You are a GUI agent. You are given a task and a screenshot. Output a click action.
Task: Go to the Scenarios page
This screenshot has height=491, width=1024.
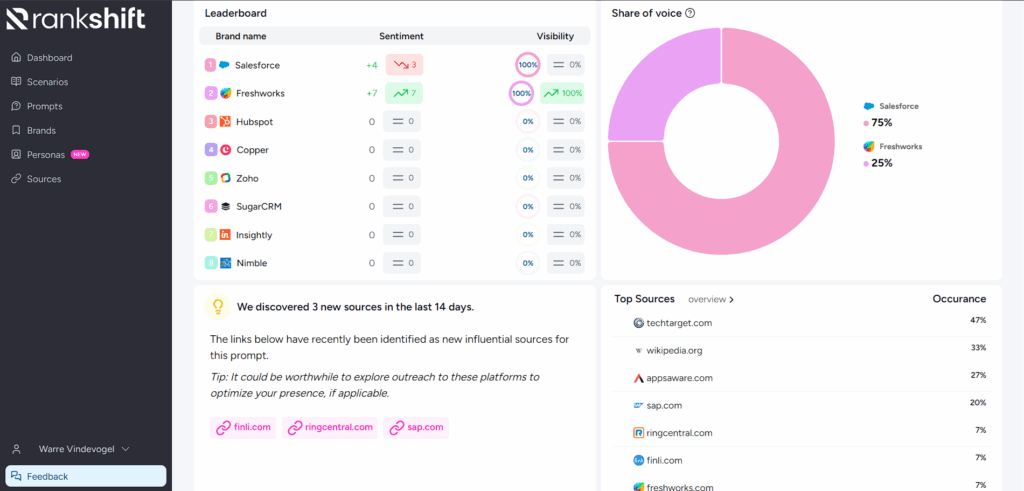(48, 82)
